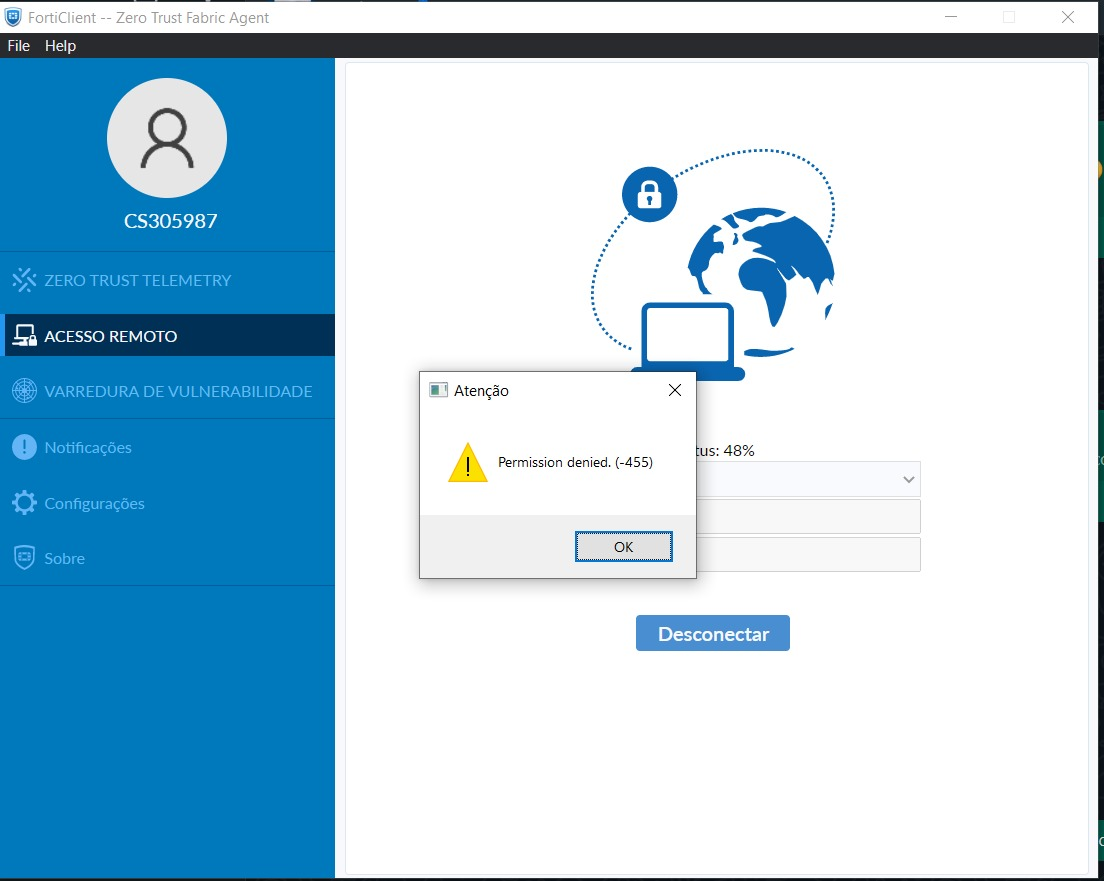Click the laptop illustration

[688, 342]
